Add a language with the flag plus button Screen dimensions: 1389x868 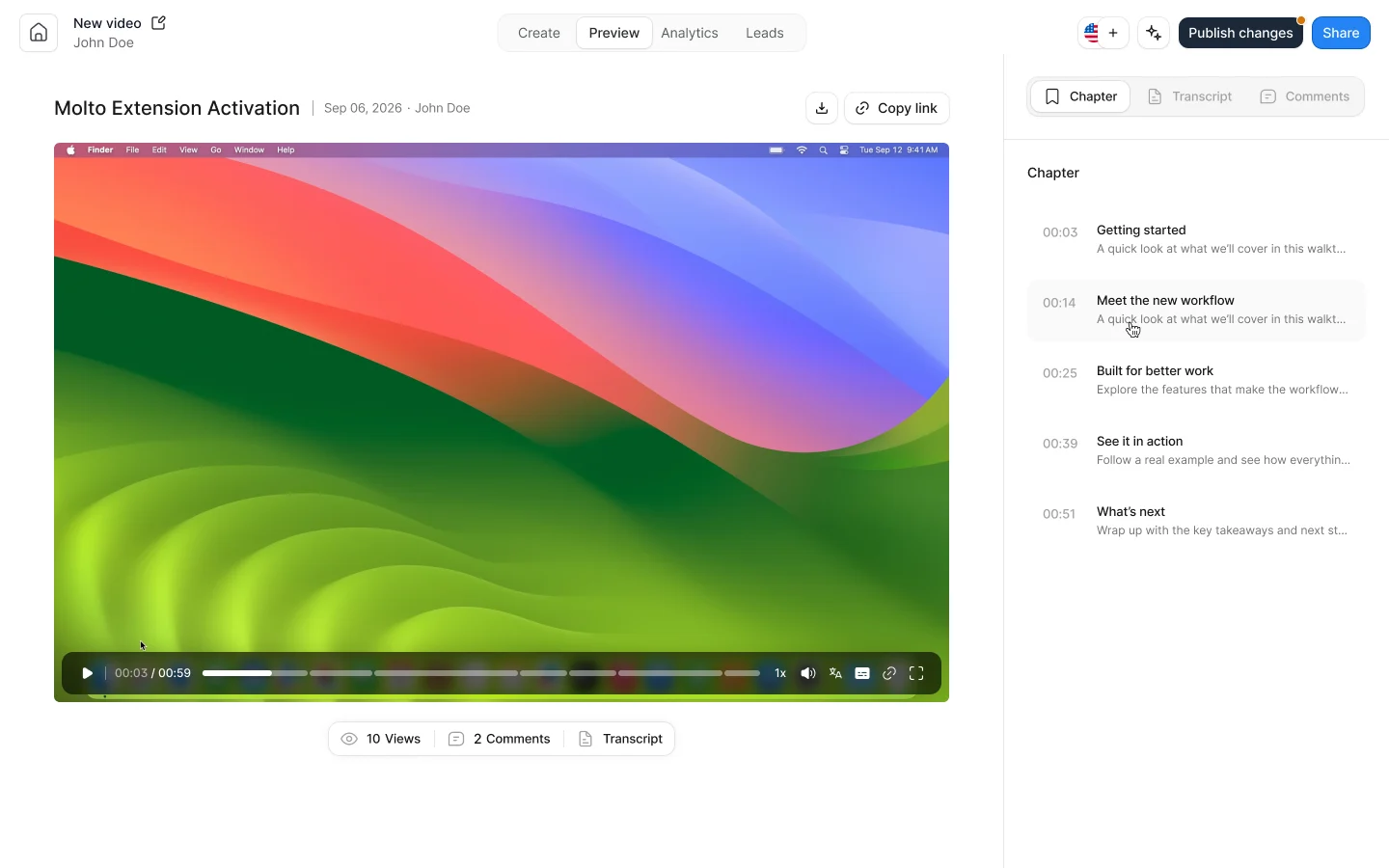pyautogui.click(x=1103, y=33)
